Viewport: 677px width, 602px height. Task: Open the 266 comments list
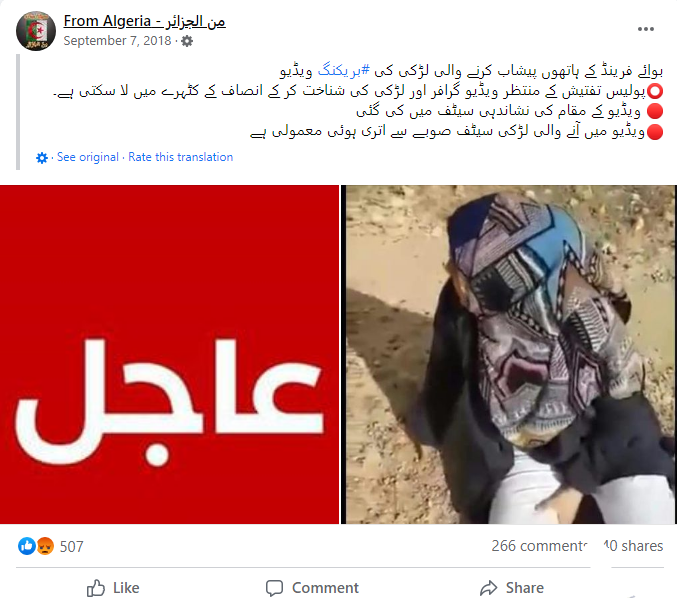539,546
